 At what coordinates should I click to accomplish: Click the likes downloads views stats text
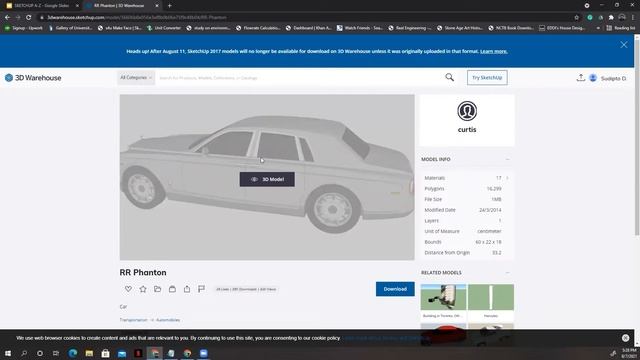(246, 289)
